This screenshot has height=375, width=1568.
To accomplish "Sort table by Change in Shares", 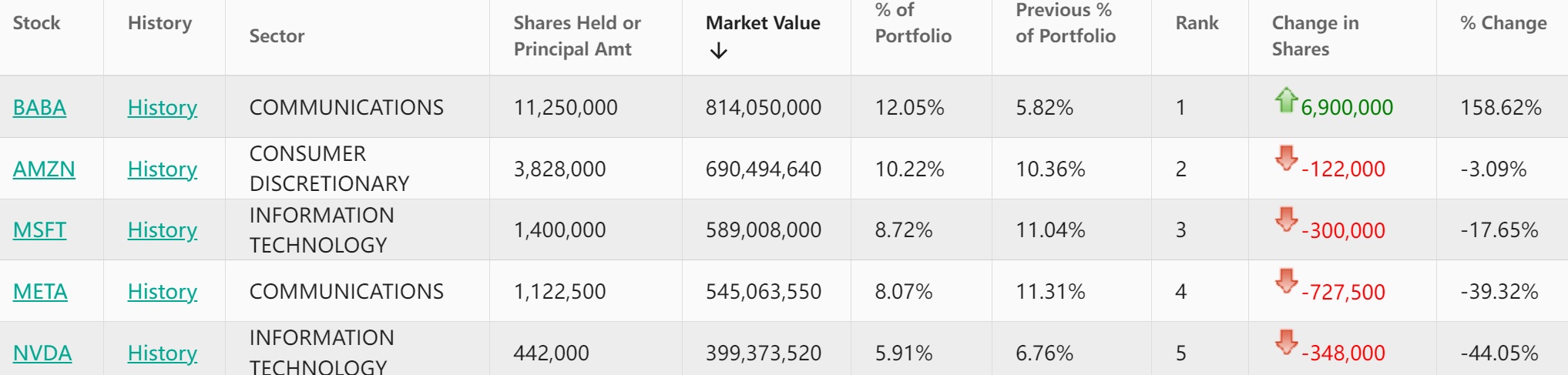I will 1315,35.
